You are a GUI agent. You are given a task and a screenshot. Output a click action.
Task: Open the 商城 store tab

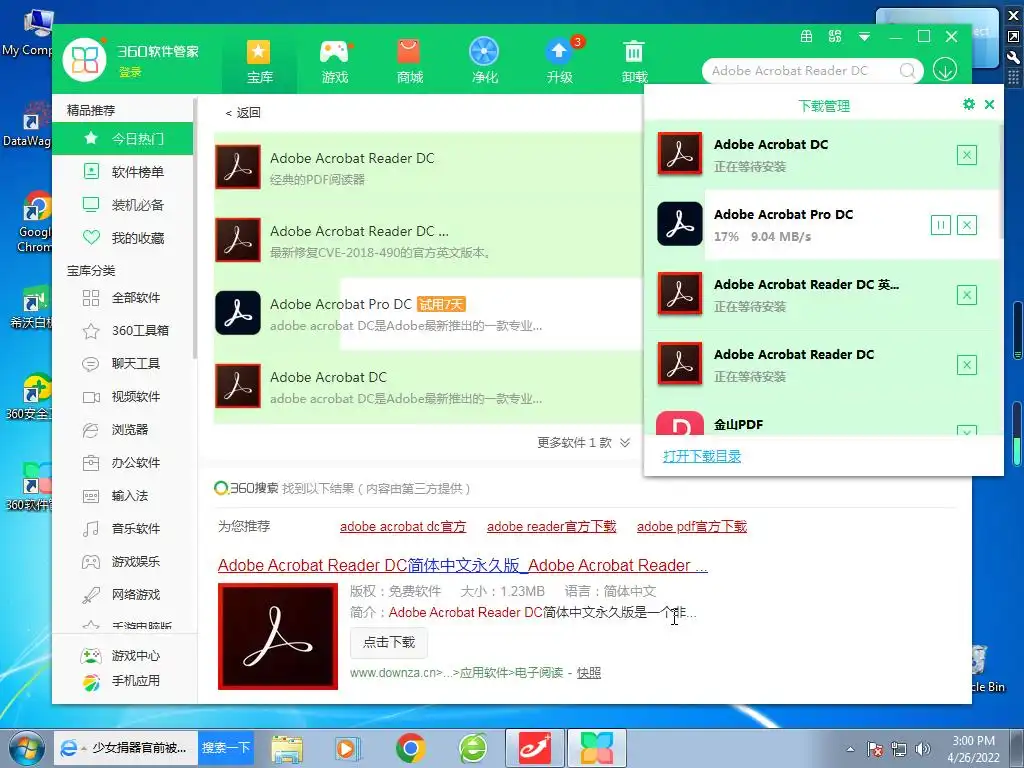point(409,61)
